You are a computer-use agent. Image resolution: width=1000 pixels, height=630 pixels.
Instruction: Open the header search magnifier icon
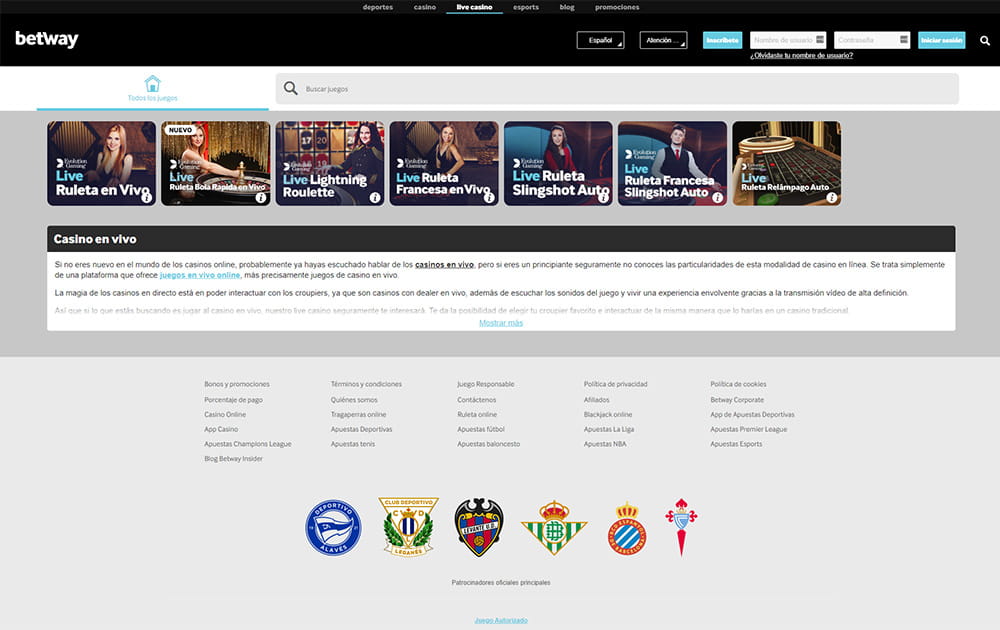(x=985, y=40)
